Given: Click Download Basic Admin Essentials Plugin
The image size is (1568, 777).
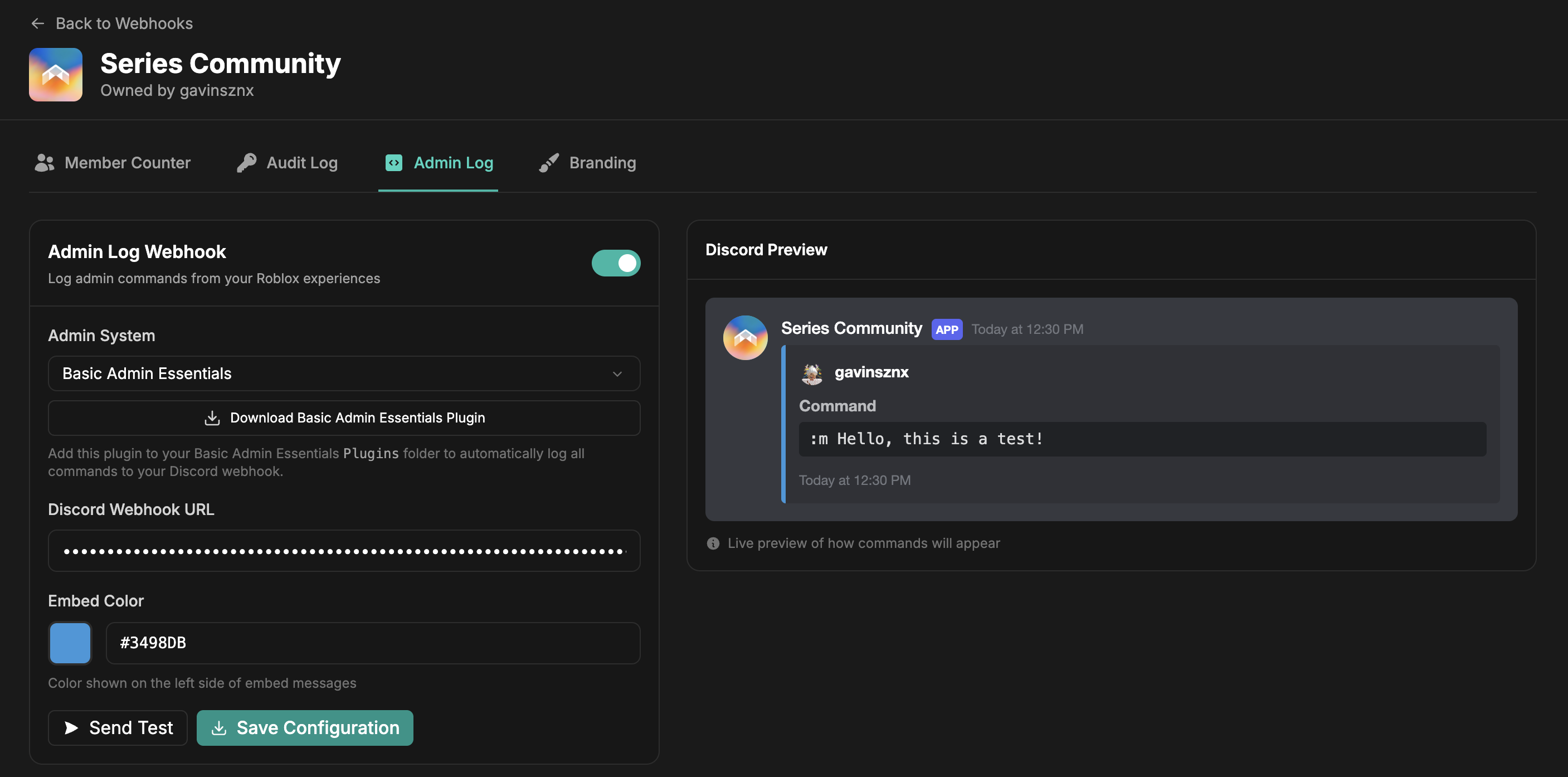Looking at the screenshot, I should [344, 417].
